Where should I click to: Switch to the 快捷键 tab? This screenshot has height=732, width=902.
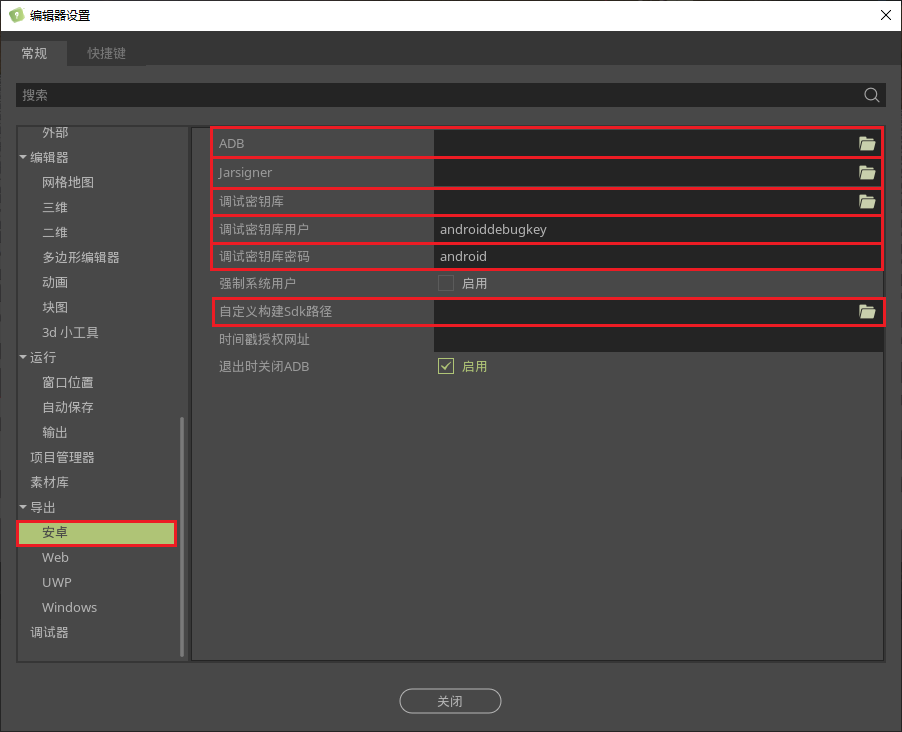pyautogui.click(x=106, y=53)
